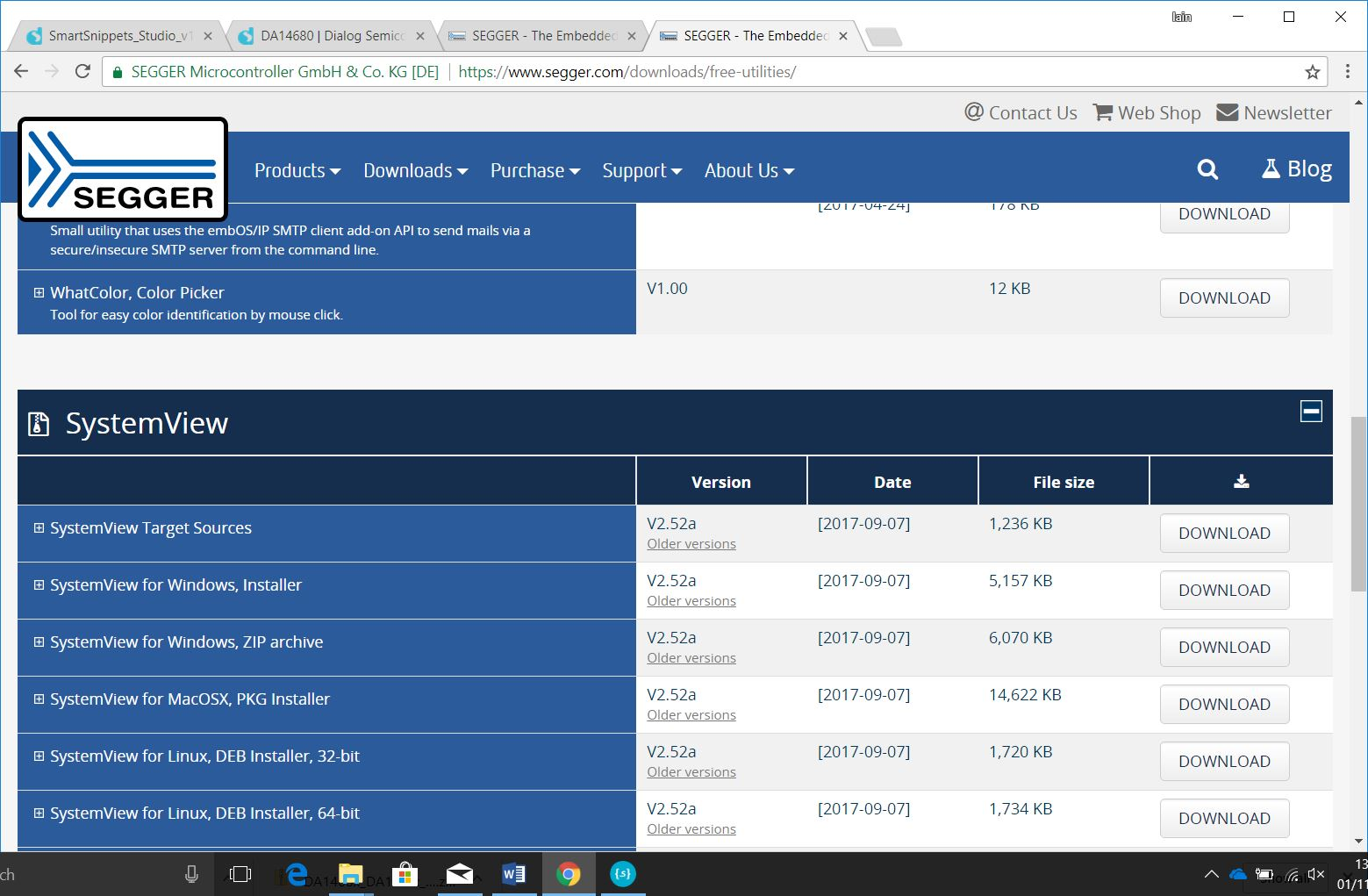Download WhatColor, Color Picker
The height and width of the screenshot is (896, 1368).
tap(1224, 297)
